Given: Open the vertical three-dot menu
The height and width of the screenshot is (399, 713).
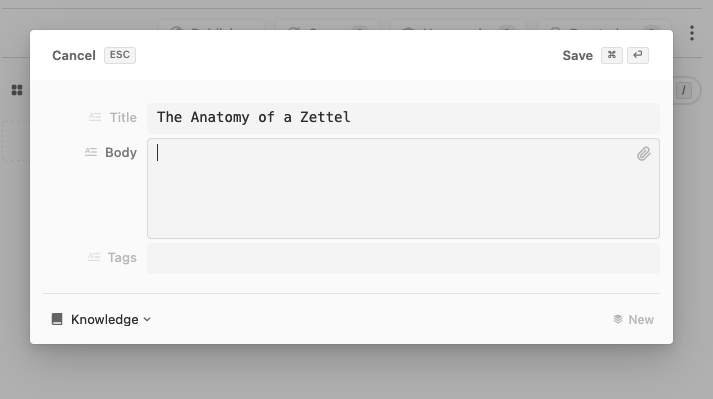Looking at the screenshot, I should click(x=692, y=33).
